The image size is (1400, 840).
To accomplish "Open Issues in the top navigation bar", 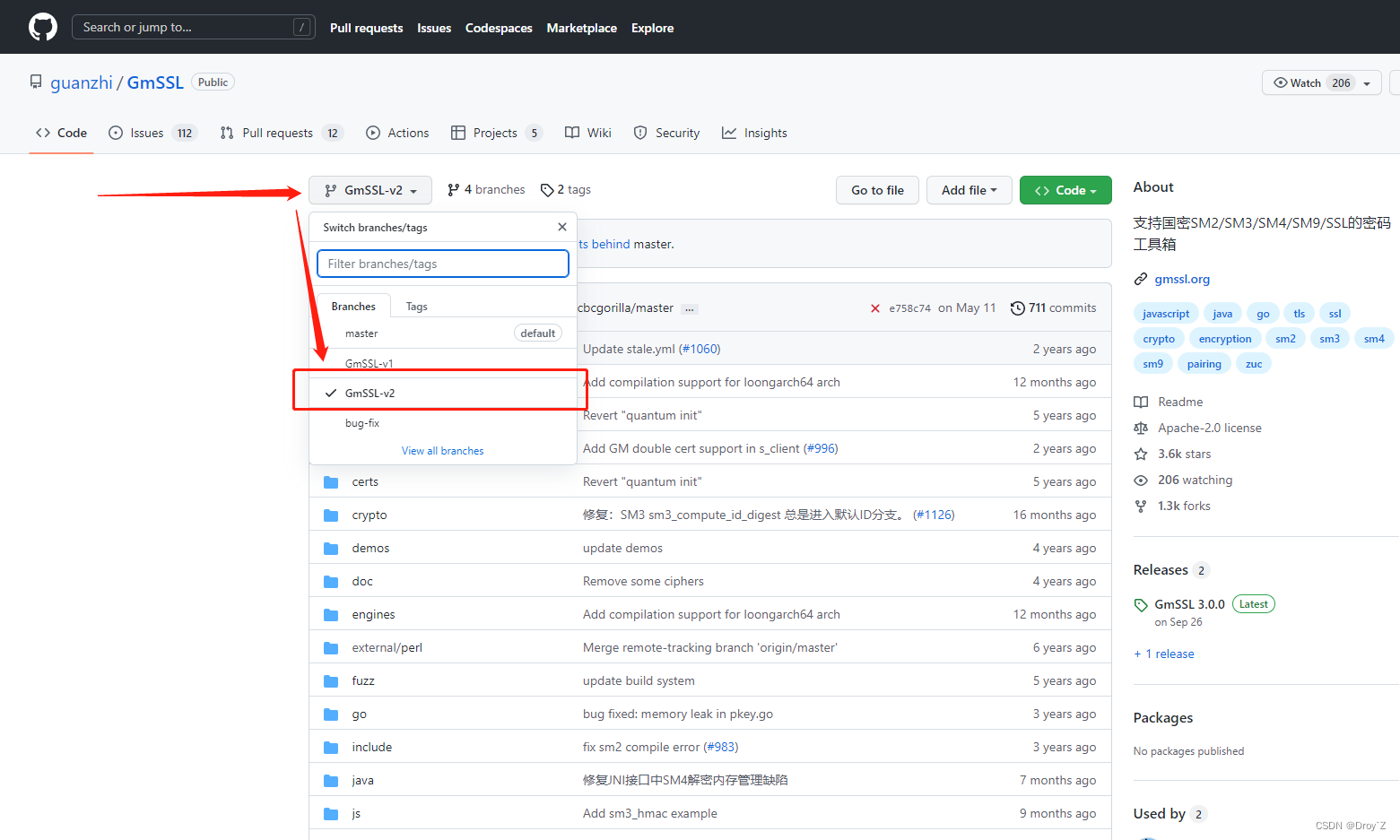I will (434, 28).
